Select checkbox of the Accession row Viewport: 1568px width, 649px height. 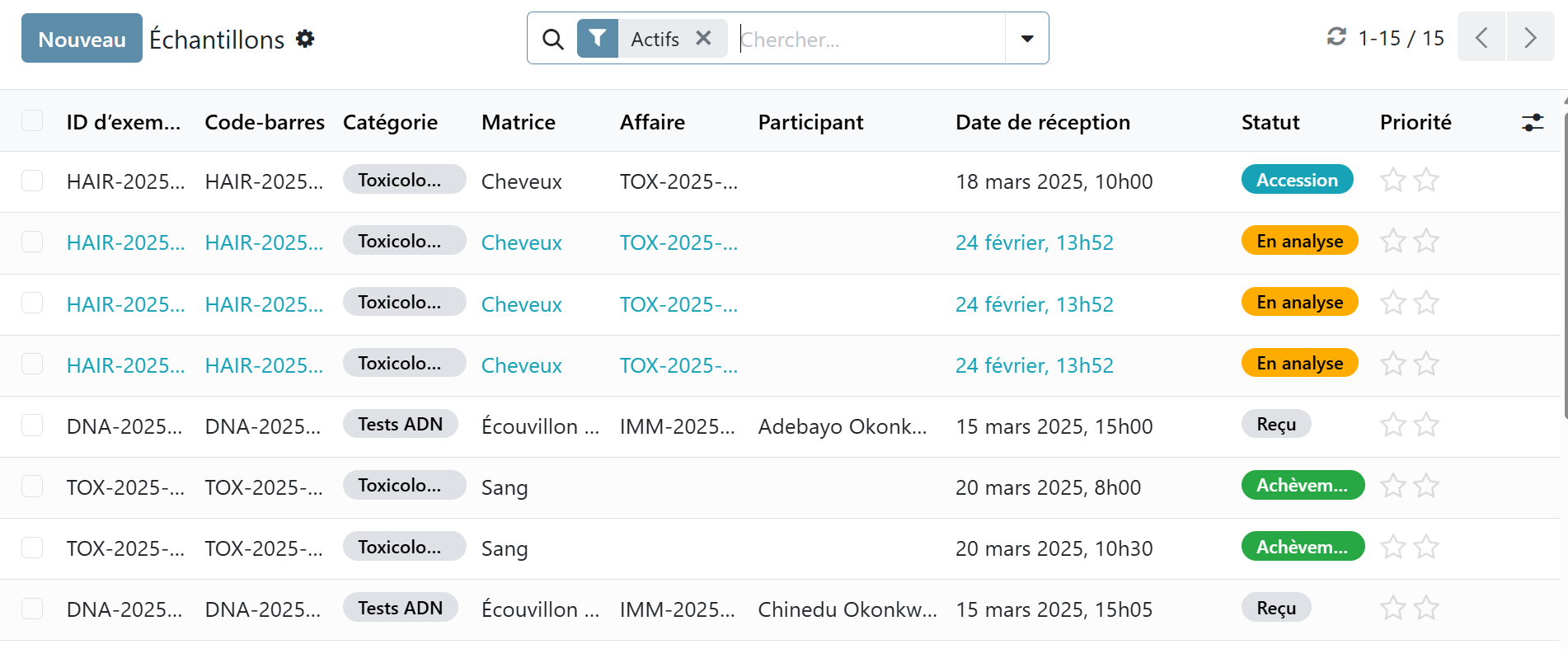tap(32, 181)
